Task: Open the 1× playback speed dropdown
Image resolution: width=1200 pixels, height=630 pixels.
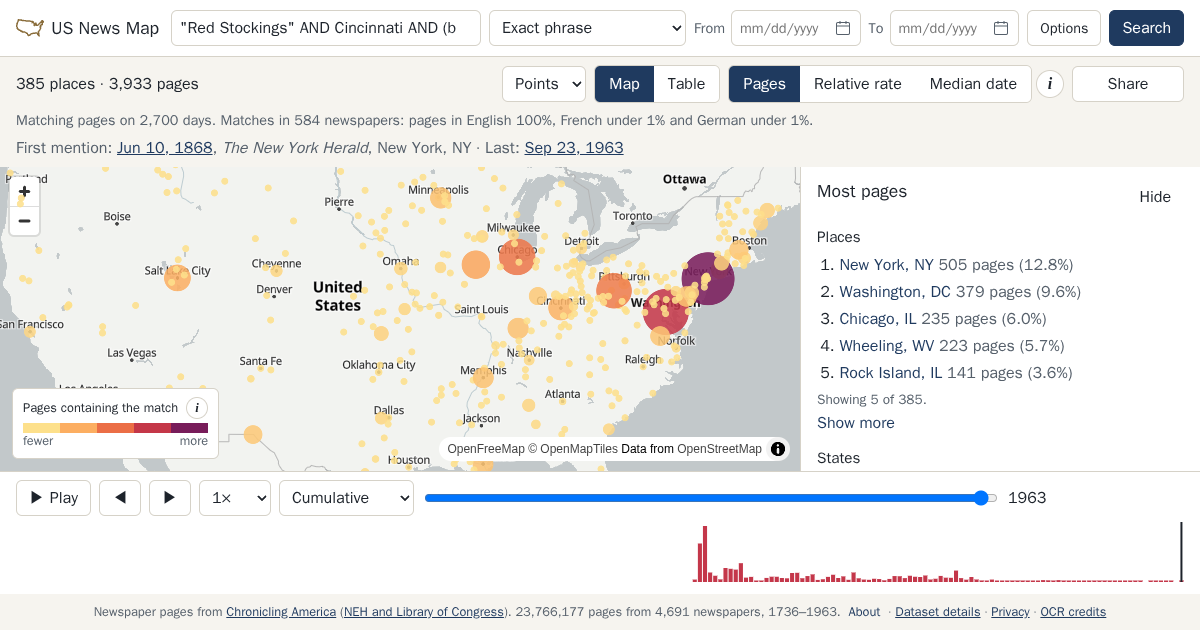Action: coord(235,498)
